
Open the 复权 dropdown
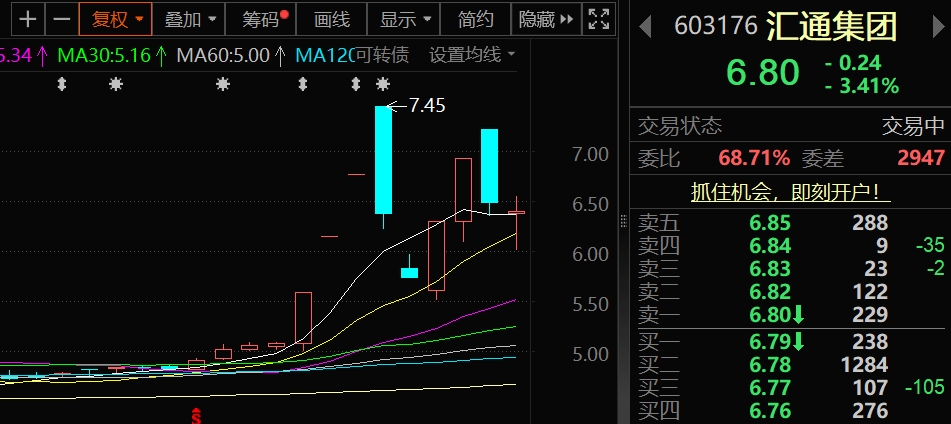pyautogui.click(x=116, y=18)
